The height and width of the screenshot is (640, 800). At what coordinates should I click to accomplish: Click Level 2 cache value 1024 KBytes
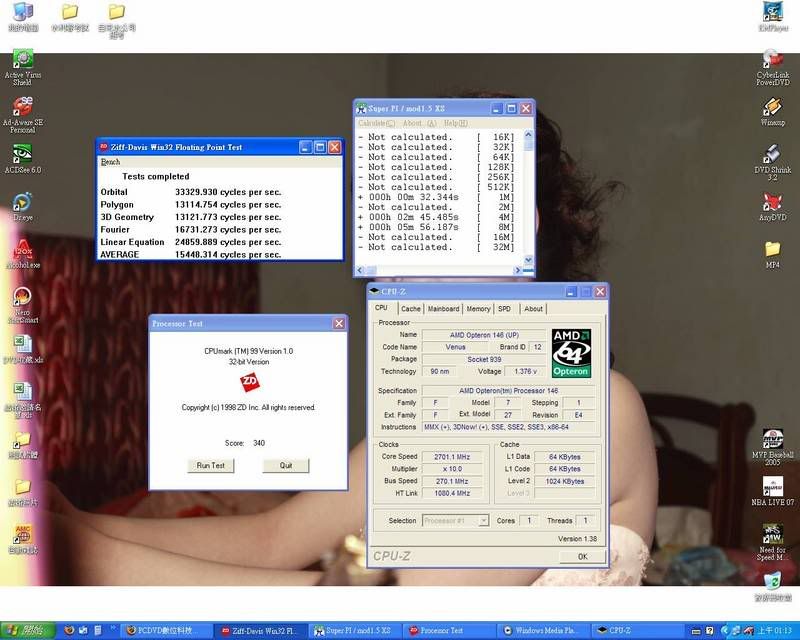[565, 481]
